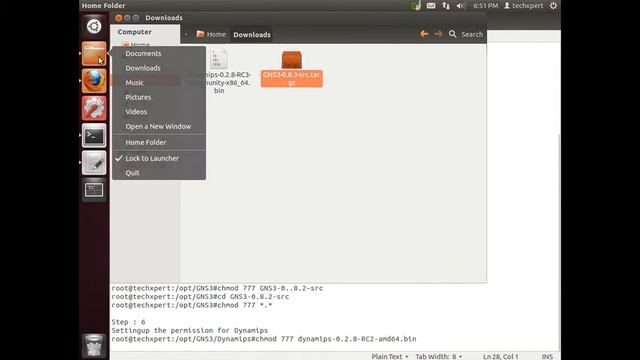Click the clock showing 6:51 PM
The height and width of the screenshot is (360, 640).
point(485,6)
